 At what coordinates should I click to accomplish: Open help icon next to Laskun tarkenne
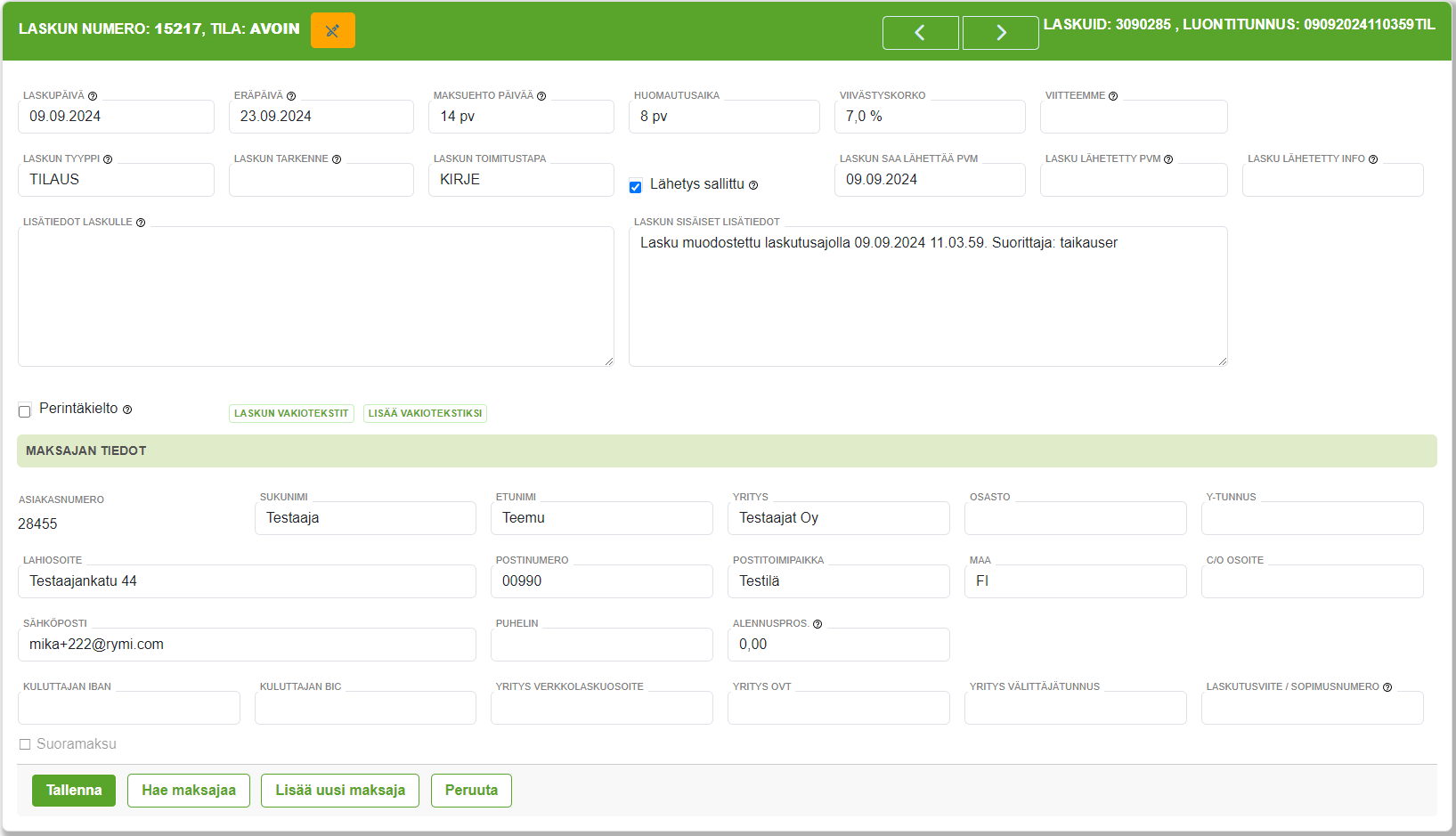(x=337, y=159)
